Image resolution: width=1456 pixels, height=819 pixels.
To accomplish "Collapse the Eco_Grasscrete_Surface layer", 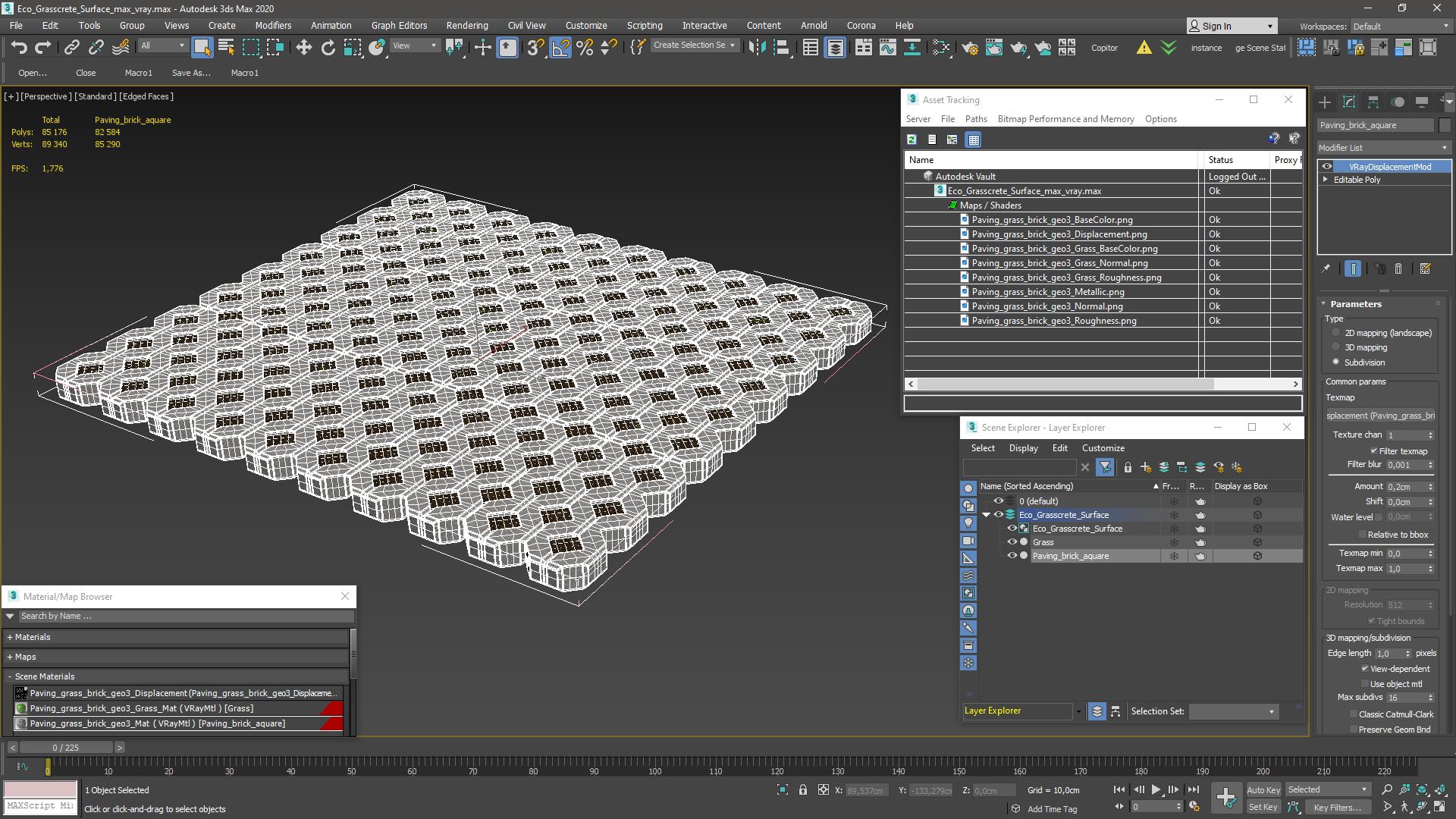I will tap(987, 515).
